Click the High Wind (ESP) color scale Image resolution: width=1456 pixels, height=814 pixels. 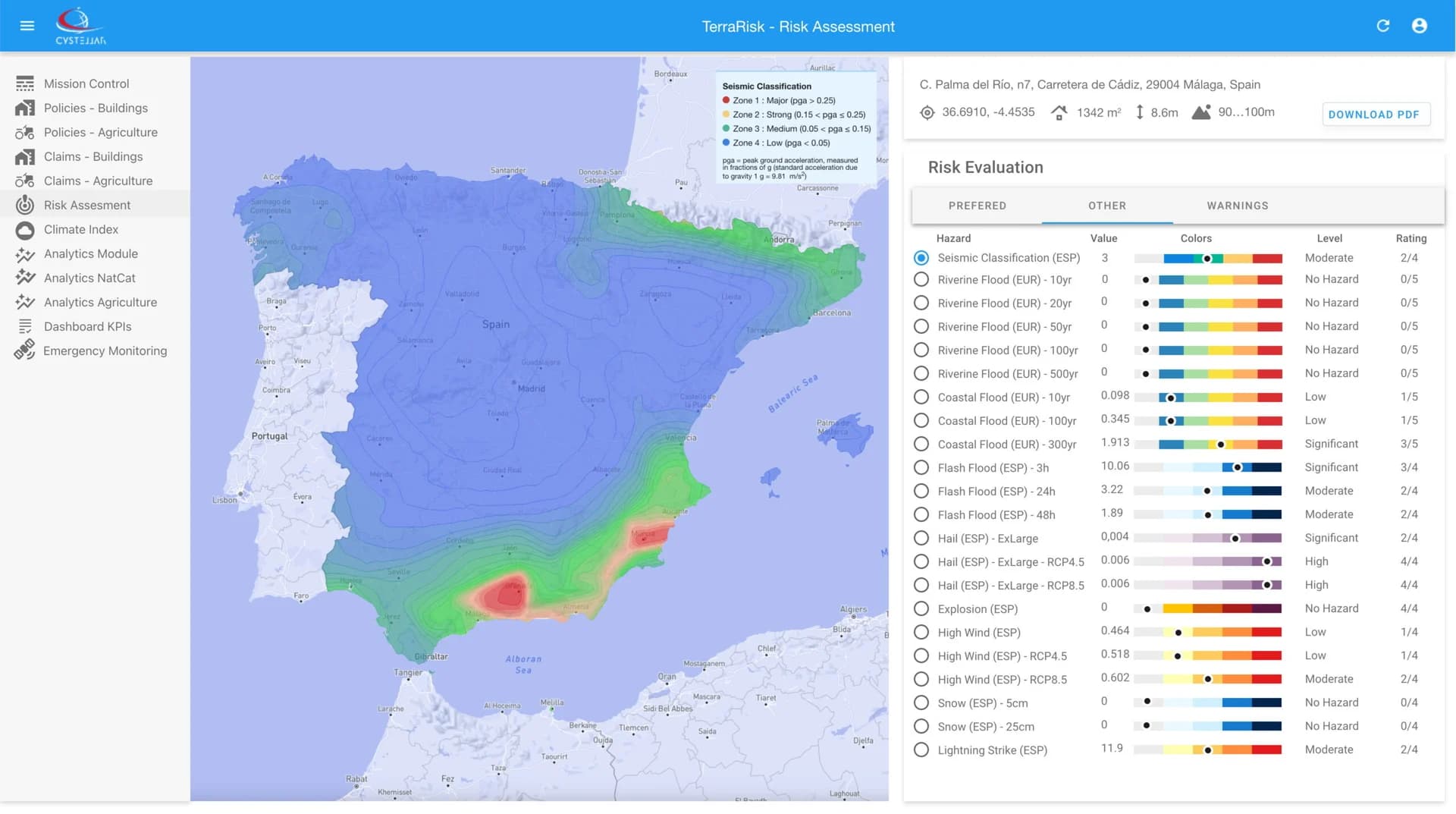[1208, 633]
